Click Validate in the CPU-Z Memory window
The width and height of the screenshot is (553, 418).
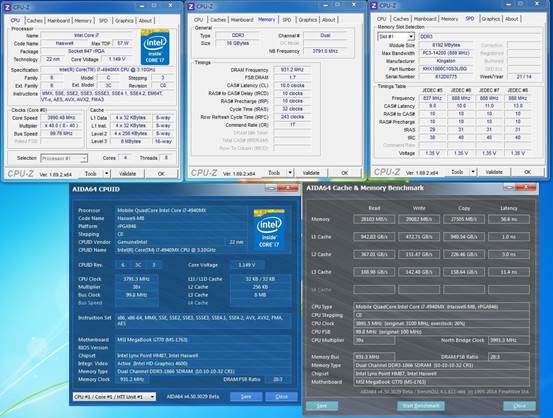(x=311, y=173)
